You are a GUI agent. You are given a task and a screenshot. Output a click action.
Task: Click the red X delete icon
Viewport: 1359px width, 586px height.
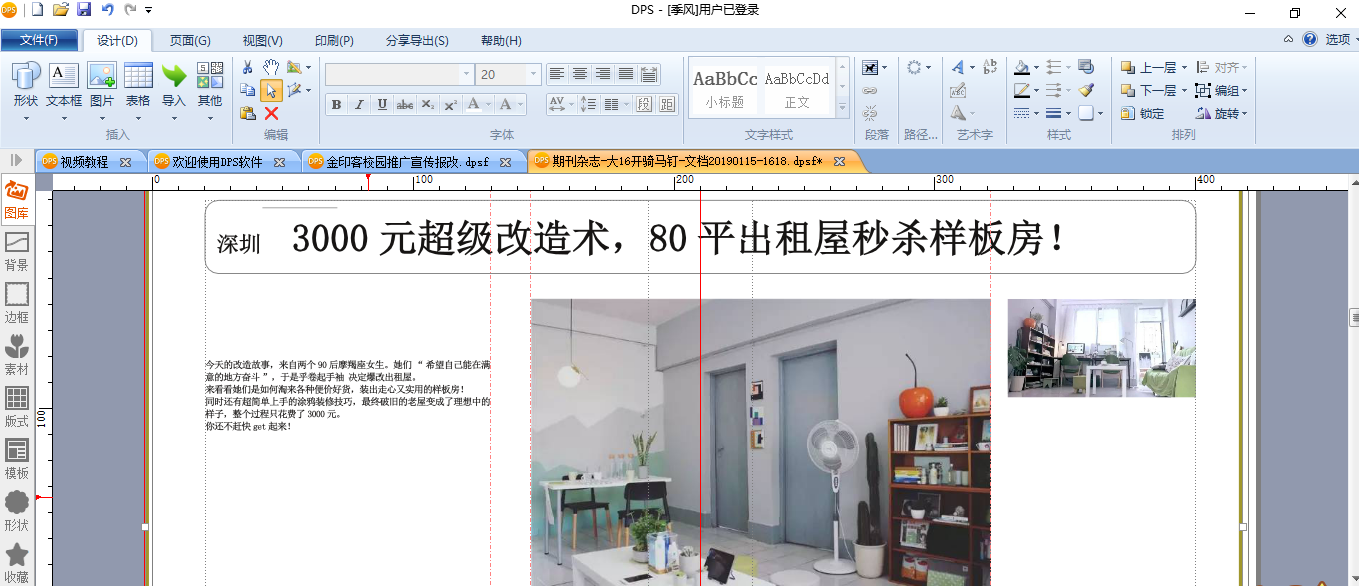tap(271, 113)
